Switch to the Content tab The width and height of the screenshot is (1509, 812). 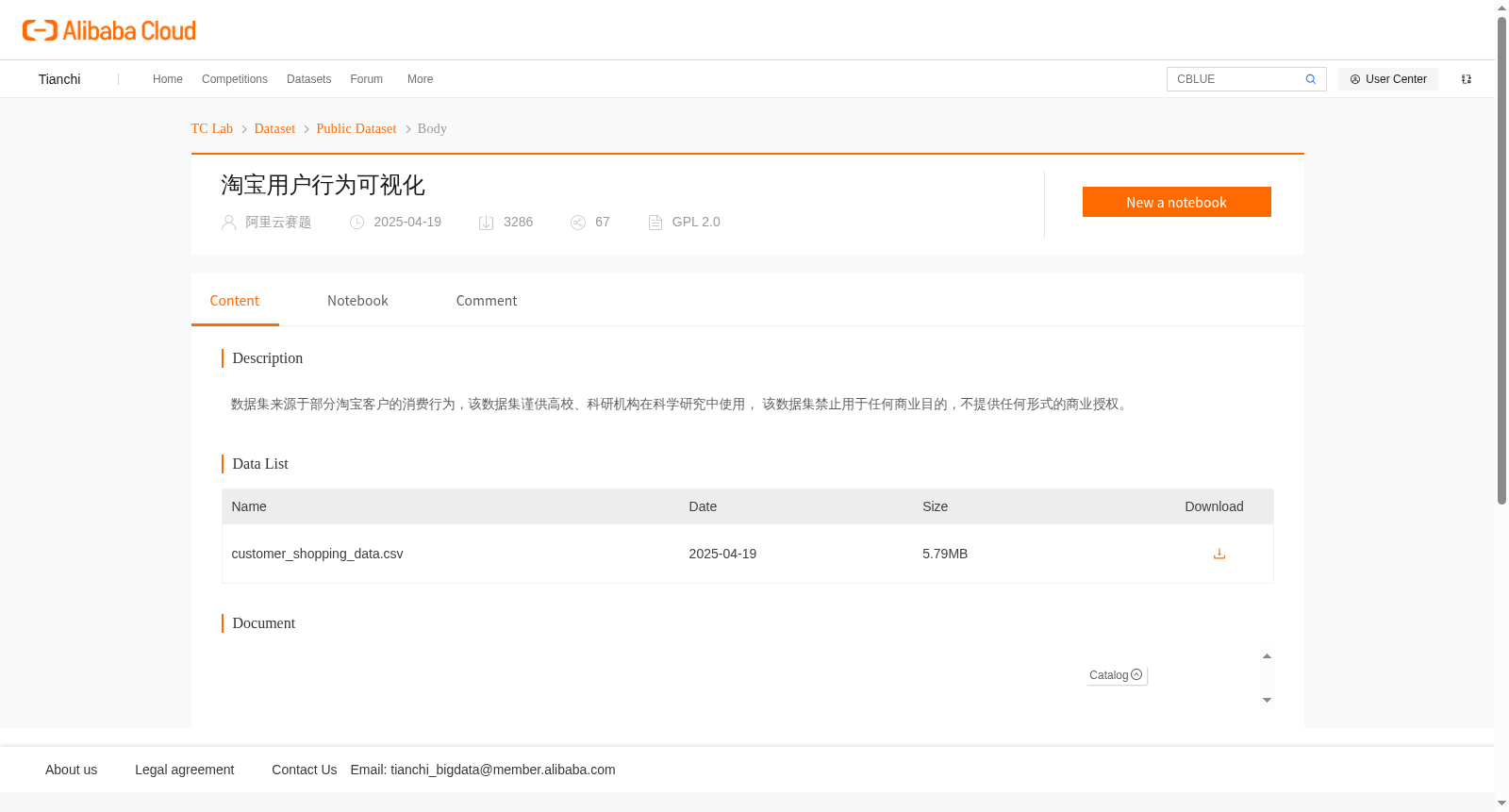(235, 301)
